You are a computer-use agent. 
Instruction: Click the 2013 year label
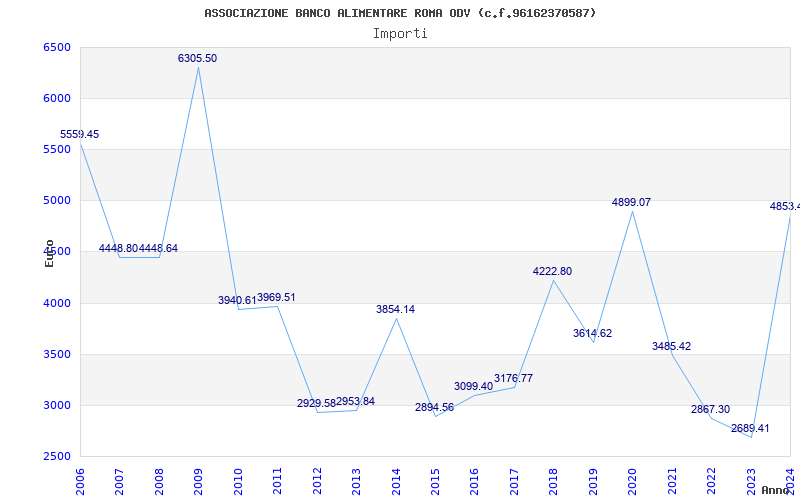click(356, 481)
